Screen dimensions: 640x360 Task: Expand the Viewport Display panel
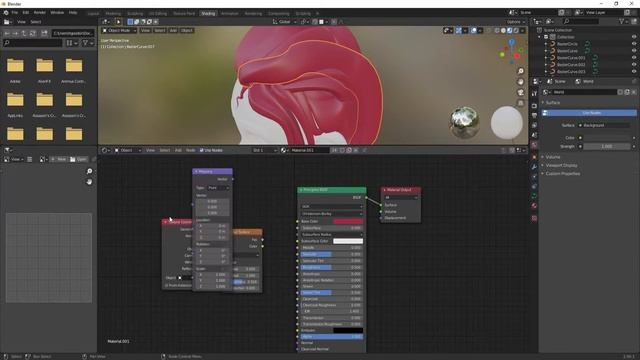[561, 165]
